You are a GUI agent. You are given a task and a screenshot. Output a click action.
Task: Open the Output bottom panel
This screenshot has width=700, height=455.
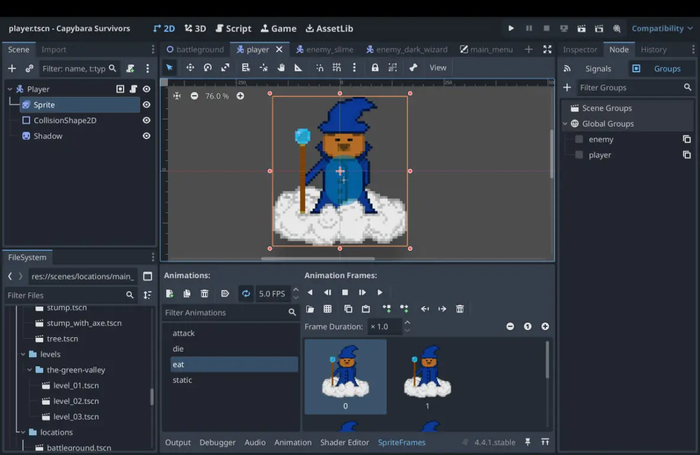[178, 442]
